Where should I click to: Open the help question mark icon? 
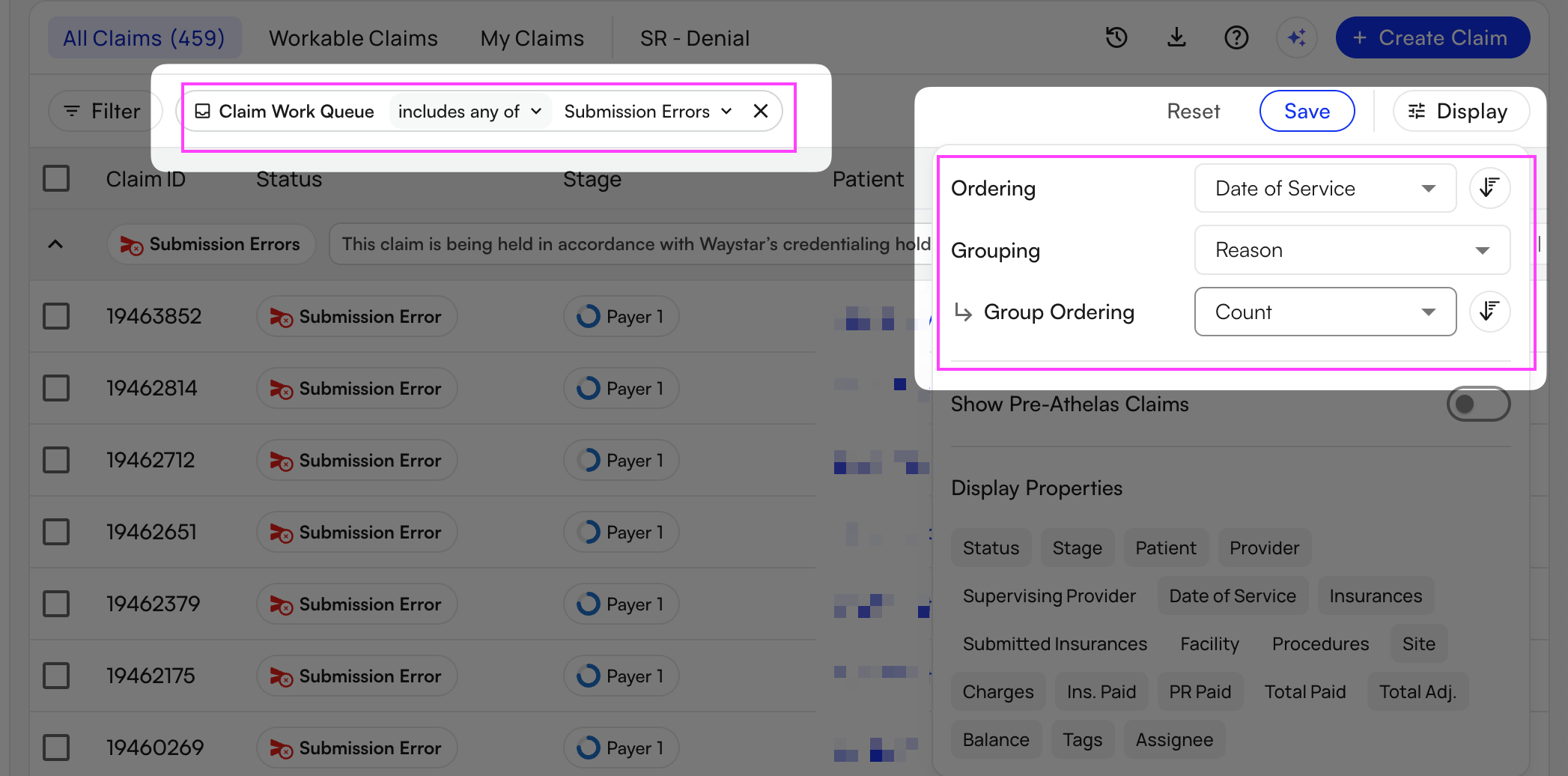point(1236,37)
